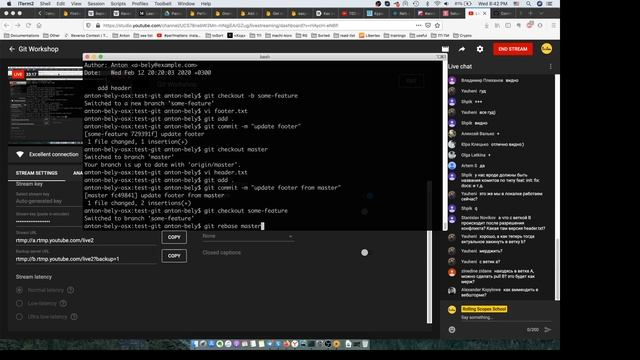Copy the rtmp://a.rtmp.youtube.com/live2 stream URL
The width and height of the screenshot is (640, 360).
point(174,237)
